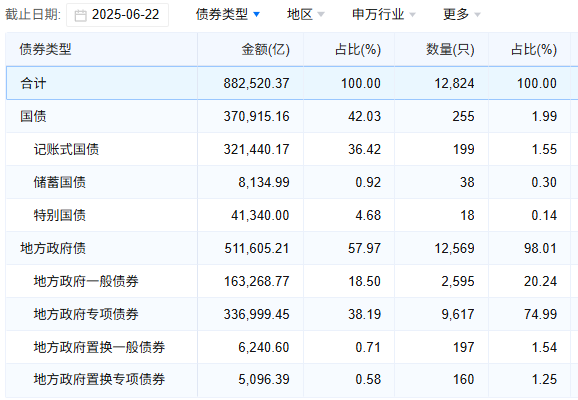The image size is (578, 400).
Task: Expand the 地区 dropdown filter
Action: tap(306, 14)
